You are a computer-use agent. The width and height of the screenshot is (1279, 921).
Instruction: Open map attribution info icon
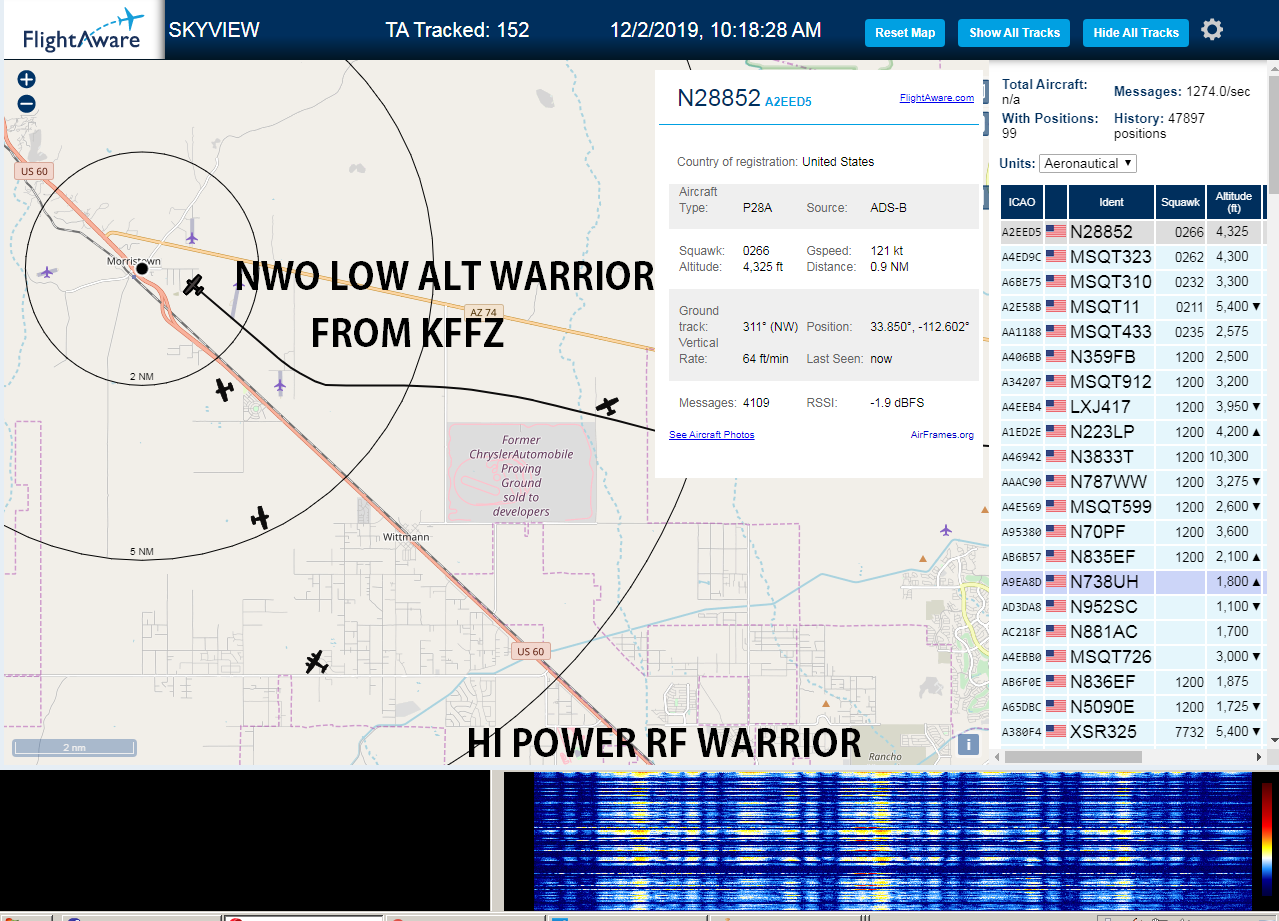pos(968,744)
